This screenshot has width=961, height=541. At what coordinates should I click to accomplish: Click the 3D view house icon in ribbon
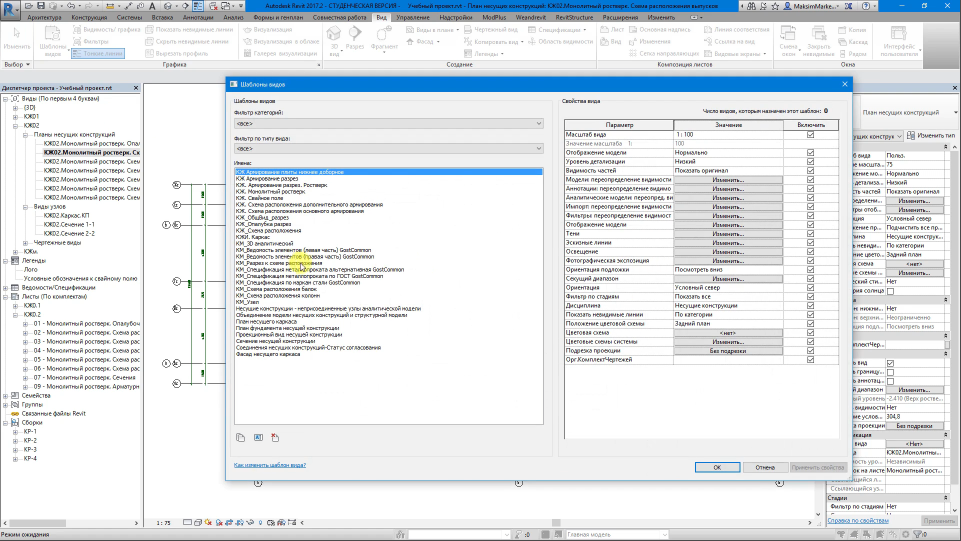334,33
